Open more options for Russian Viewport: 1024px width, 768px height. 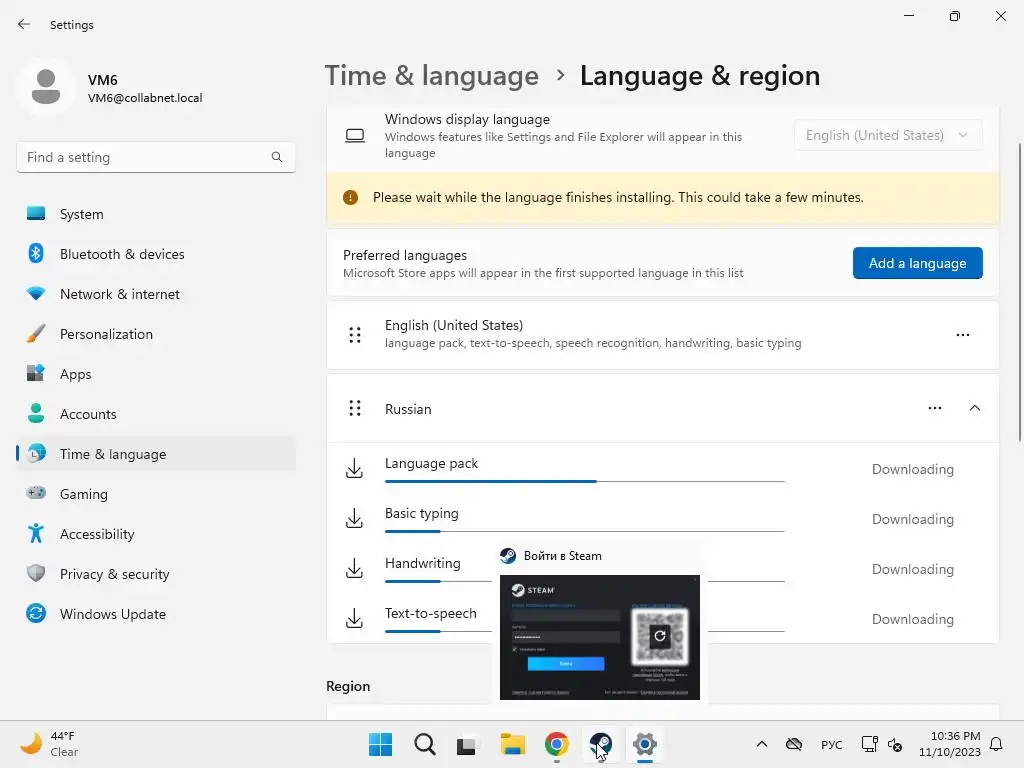[x=935, y=408]
